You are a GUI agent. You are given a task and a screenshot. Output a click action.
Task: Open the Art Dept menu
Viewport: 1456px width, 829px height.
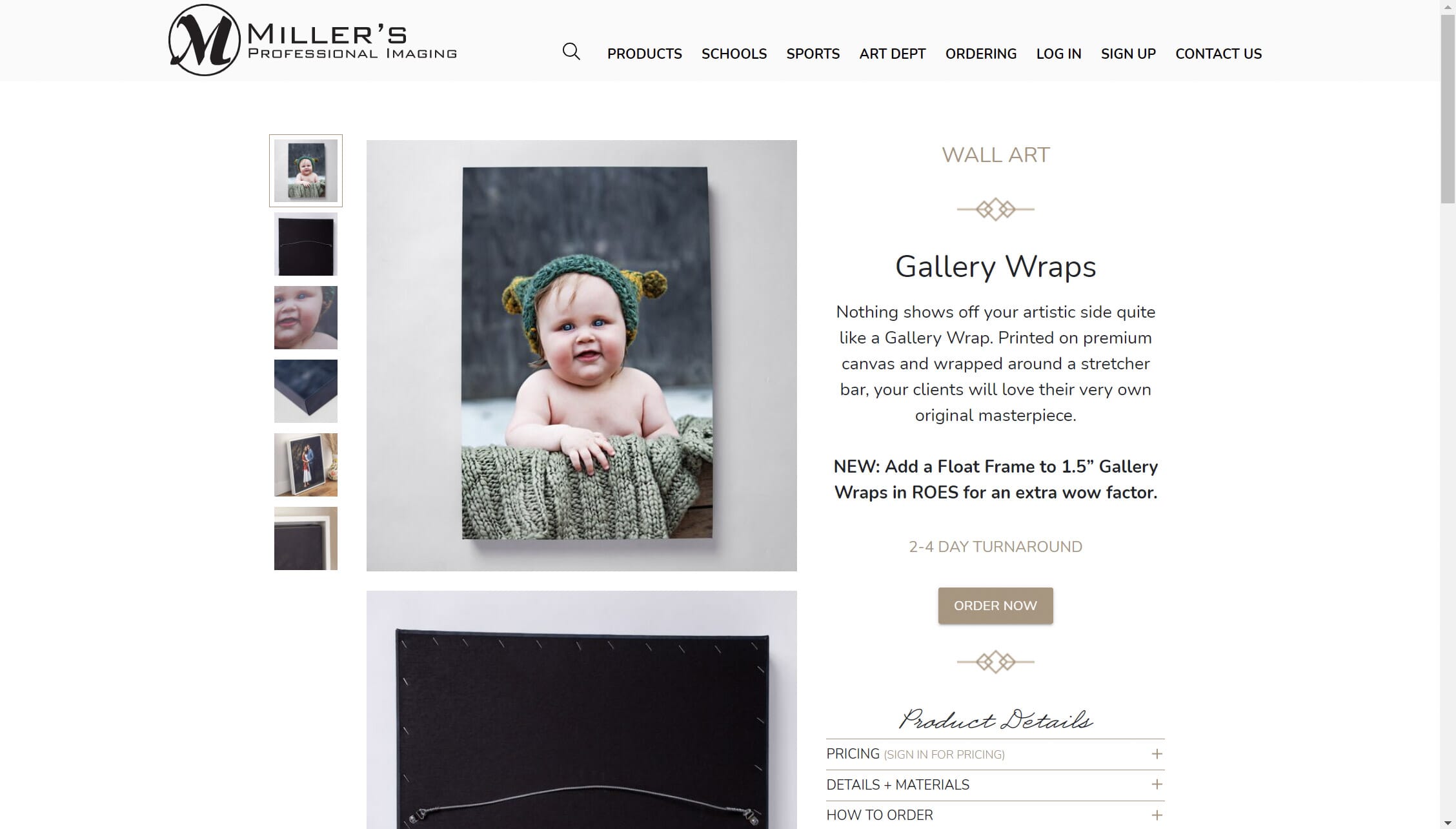[x=892, y=54]
